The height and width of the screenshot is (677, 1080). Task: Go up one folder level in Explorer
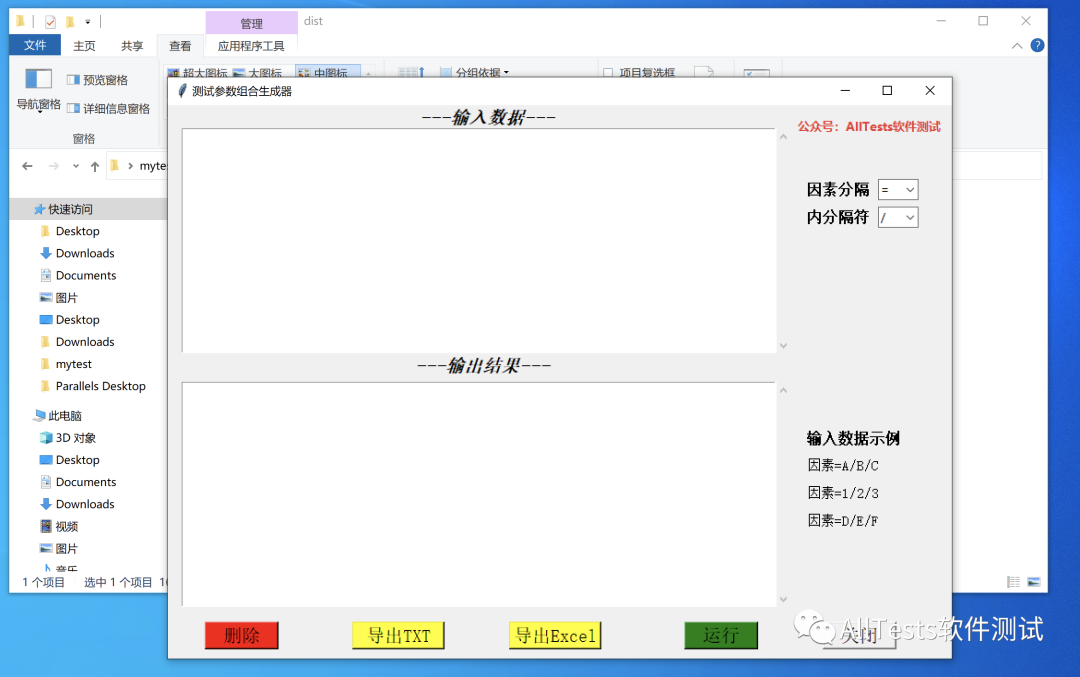click(95, 166)
